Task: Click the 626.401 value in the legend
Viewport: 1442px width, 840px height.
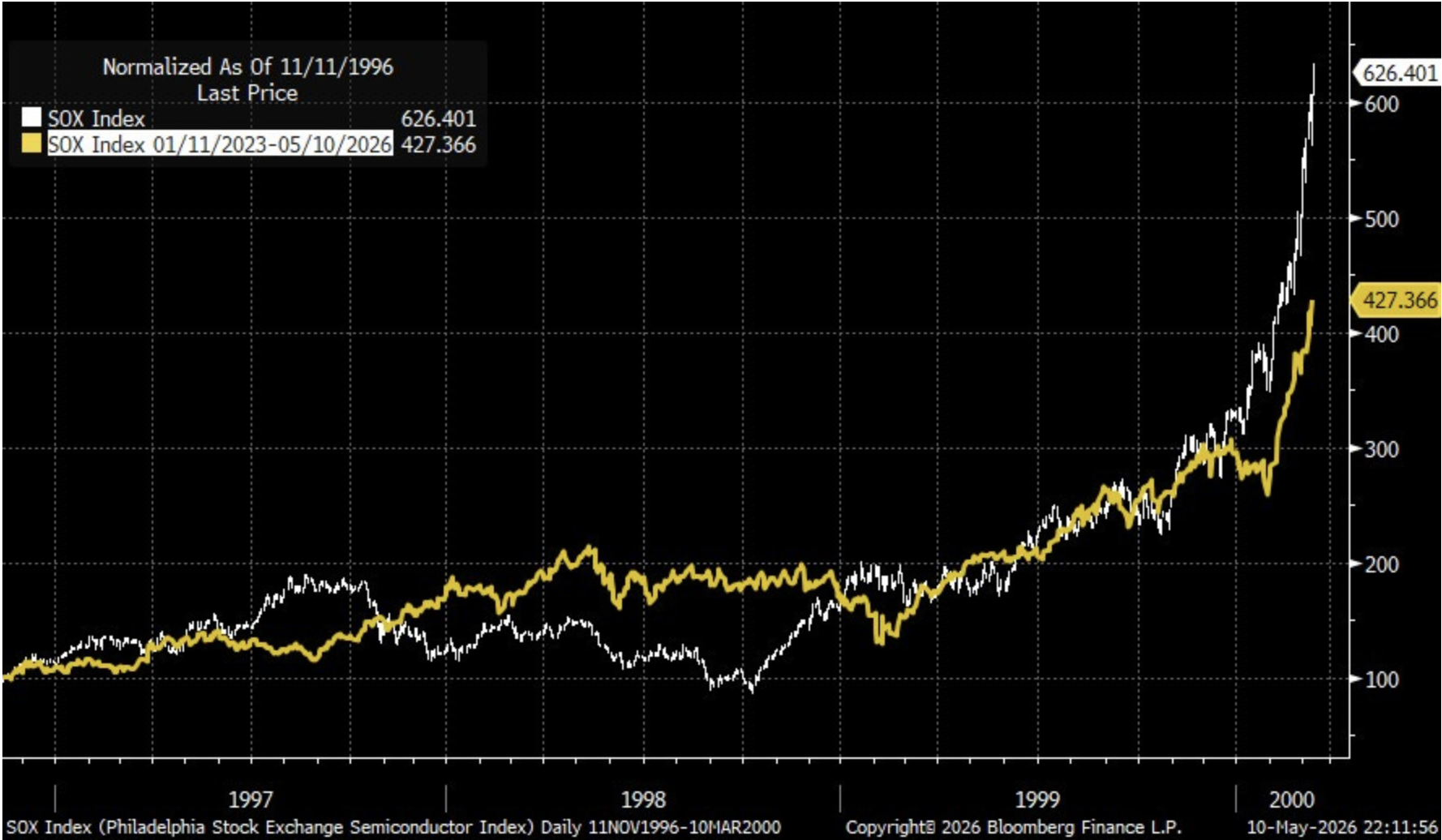Action: pyautogui.click(x=438, y=118)
